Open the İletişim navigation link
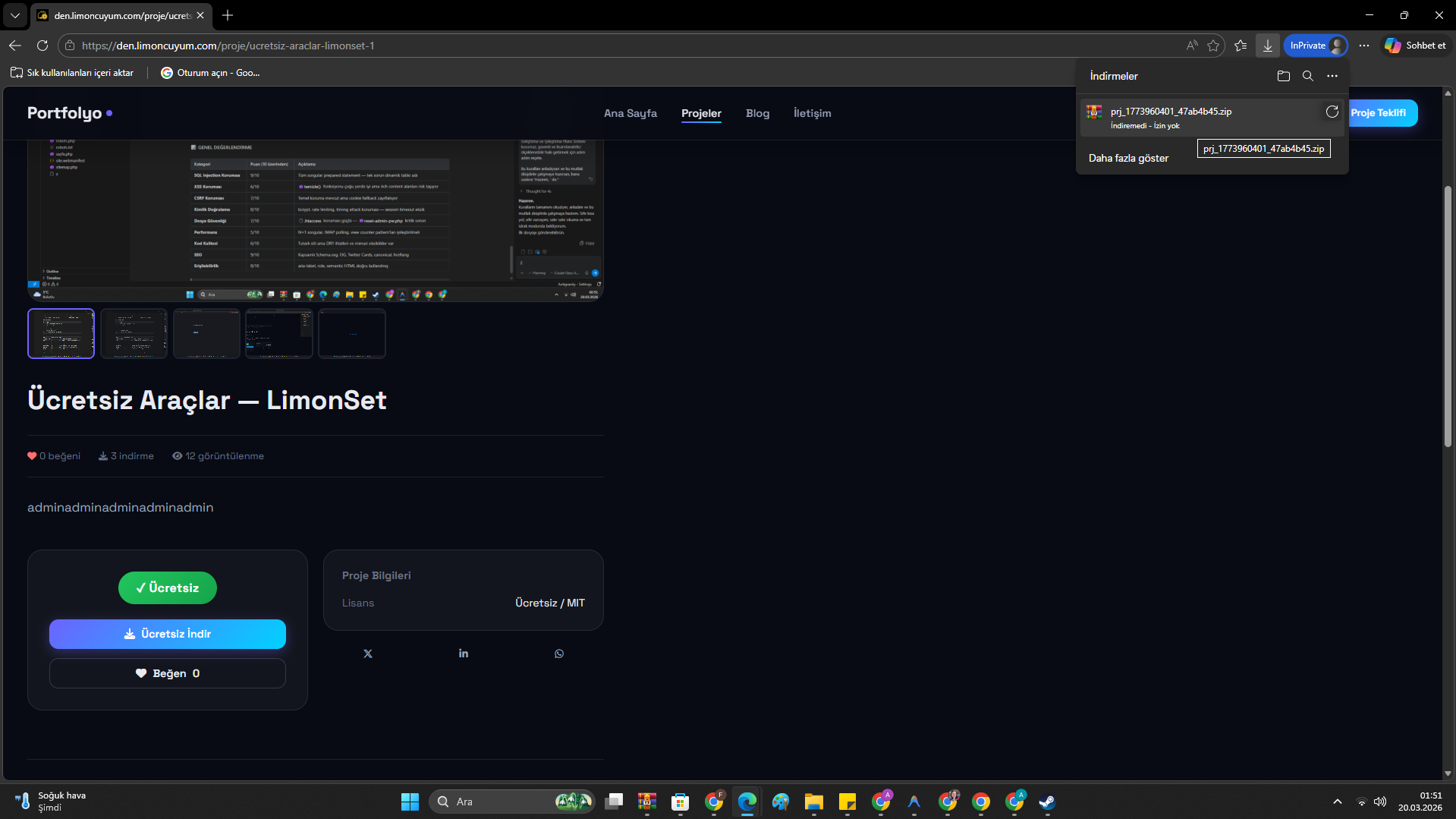Image resolution: width=1456 pixels, height=819 pixels. click(x=812, y=113)
